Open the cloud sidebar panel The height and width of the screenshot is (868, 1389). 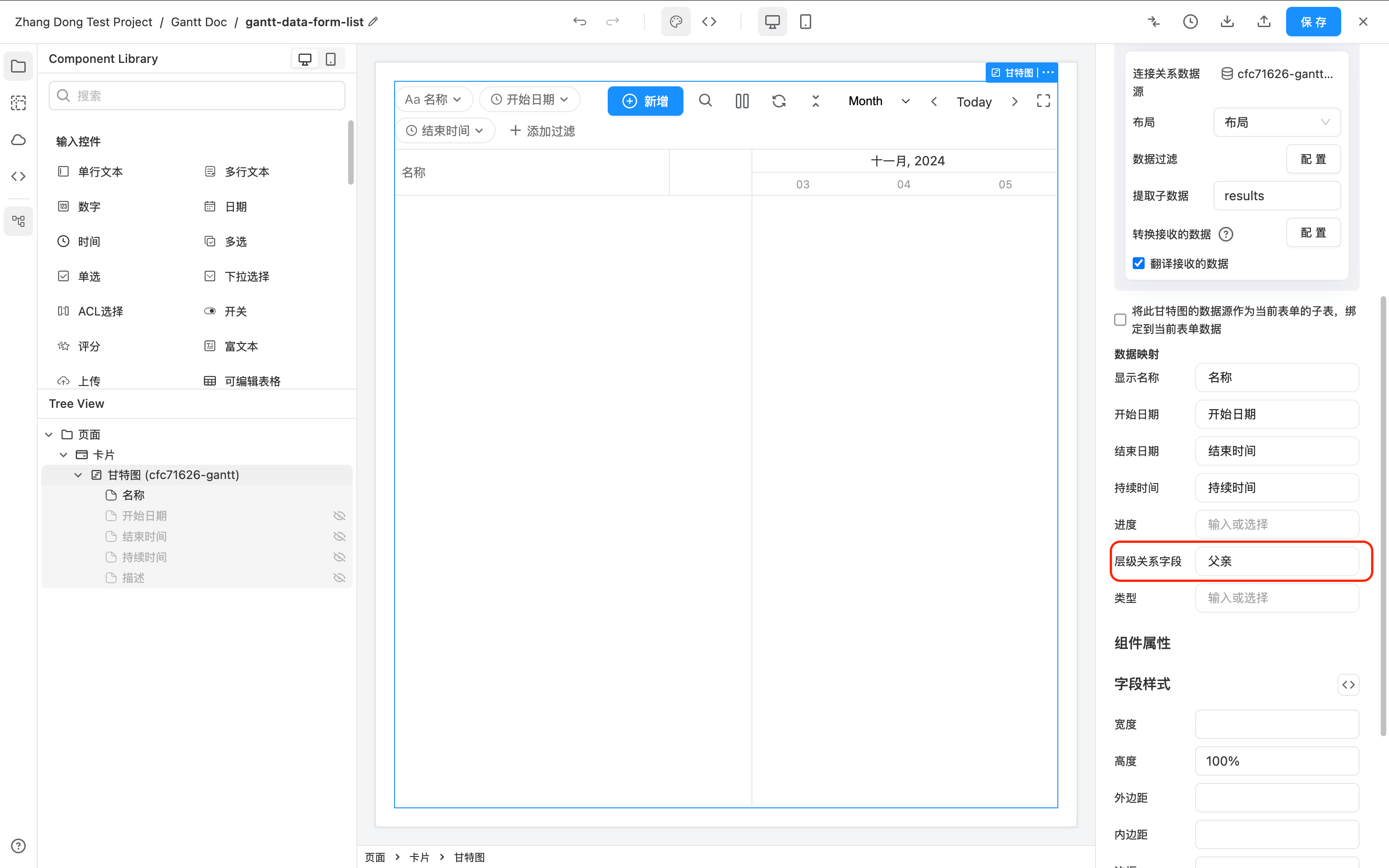pos(18,140)
